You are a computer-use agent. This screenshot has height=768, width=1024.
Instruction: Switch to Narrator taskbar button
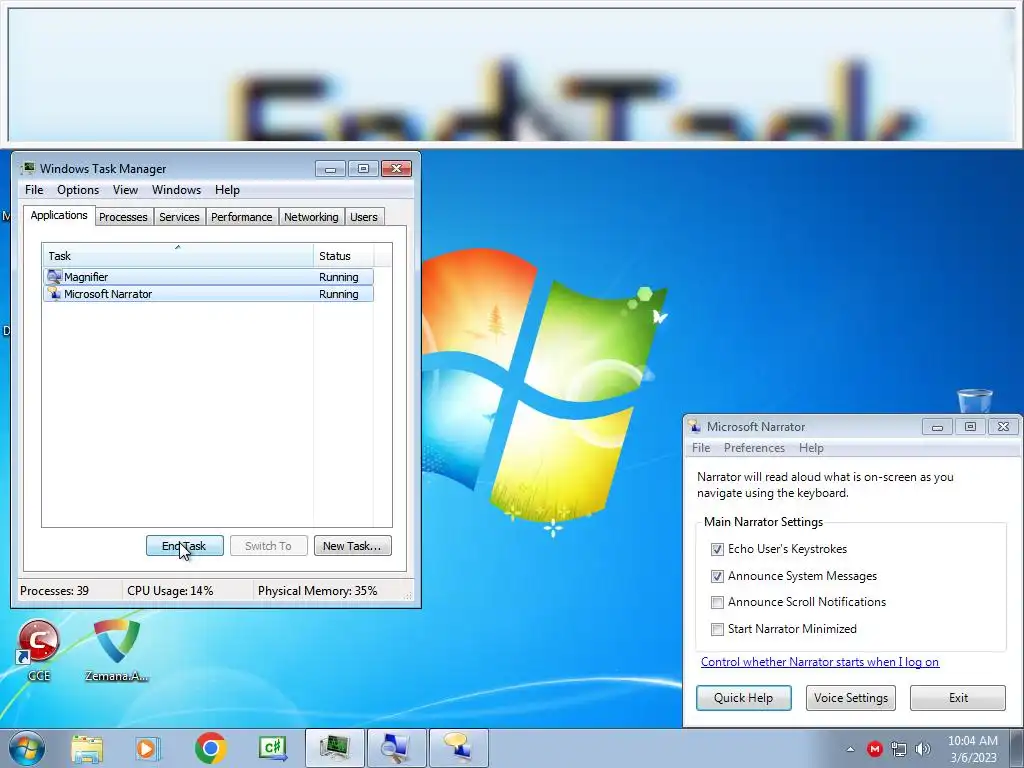458,748
